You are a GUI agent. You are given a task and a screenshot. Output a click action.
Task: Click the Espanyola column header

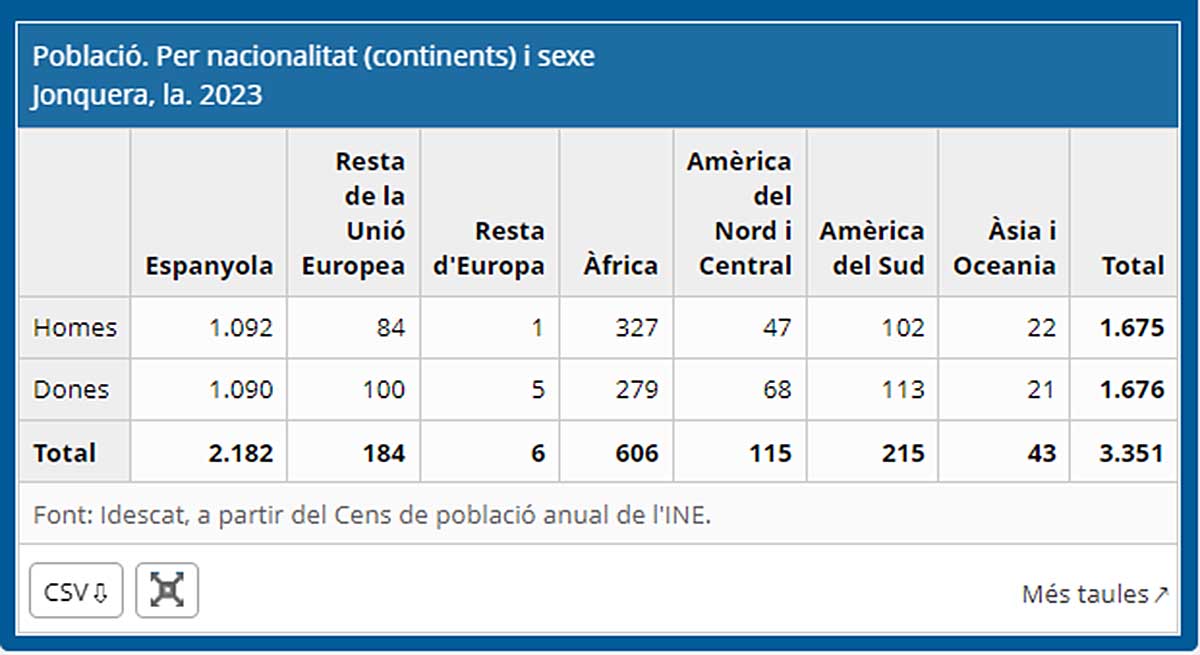[x=208, y=266]
